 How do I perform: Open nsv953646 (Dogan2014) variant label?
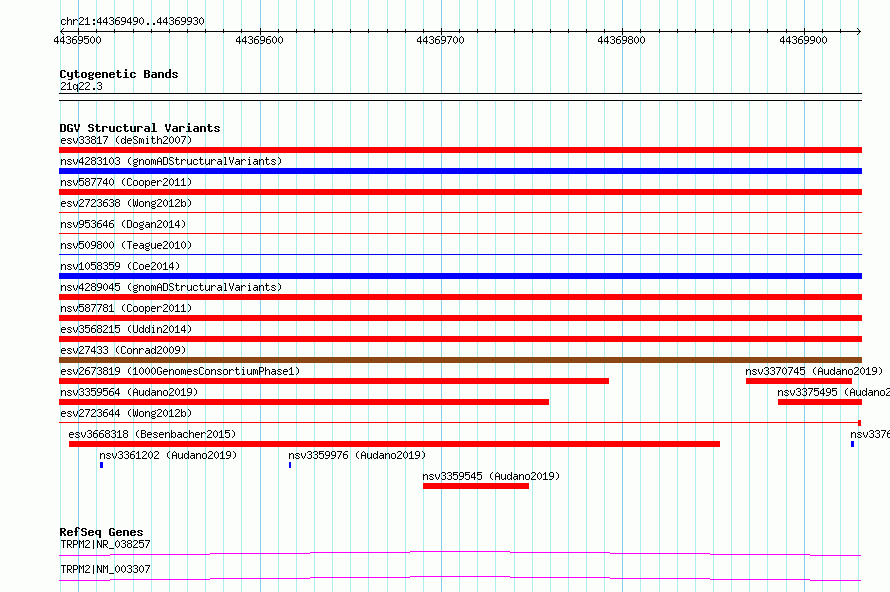point(123,224)
